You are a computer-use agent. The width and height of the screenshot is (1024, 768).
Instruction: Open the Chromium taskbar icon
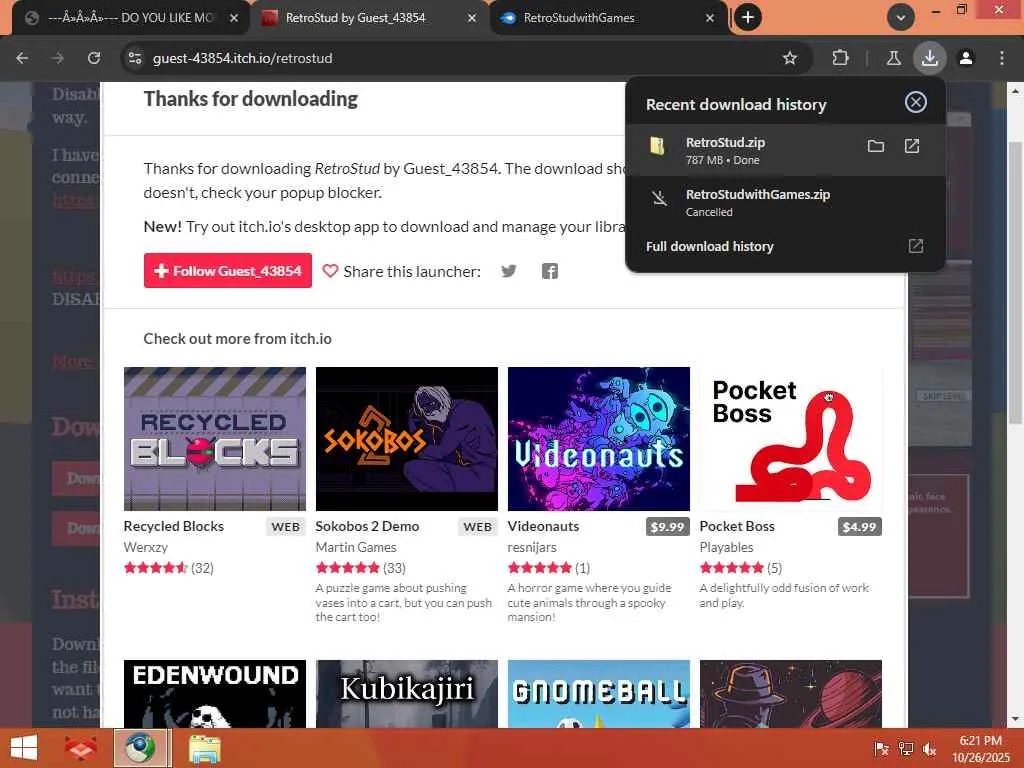[x=140, y=748]
